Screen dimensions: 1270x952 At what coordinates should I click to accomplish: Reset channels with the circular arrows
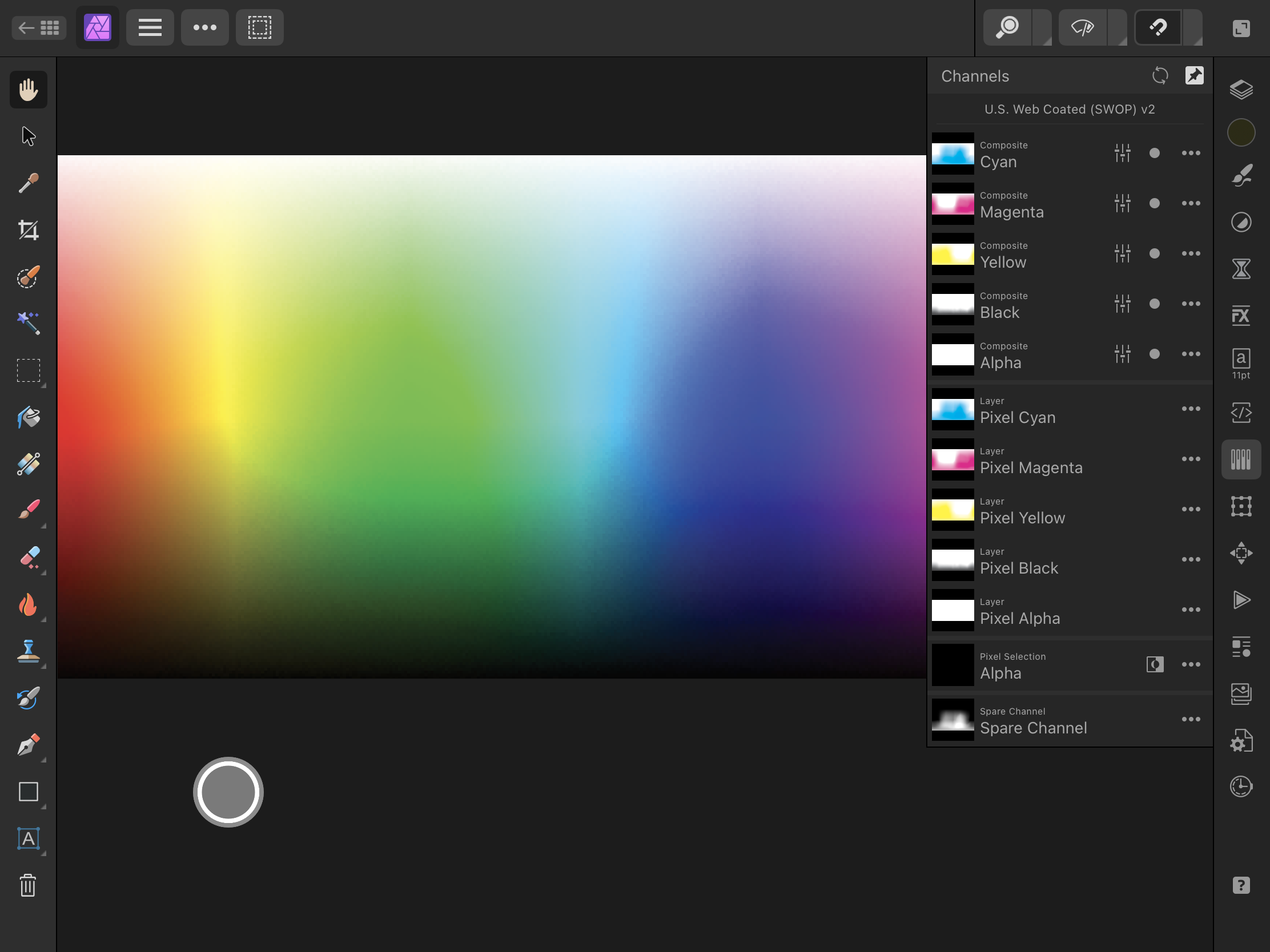1160,76
